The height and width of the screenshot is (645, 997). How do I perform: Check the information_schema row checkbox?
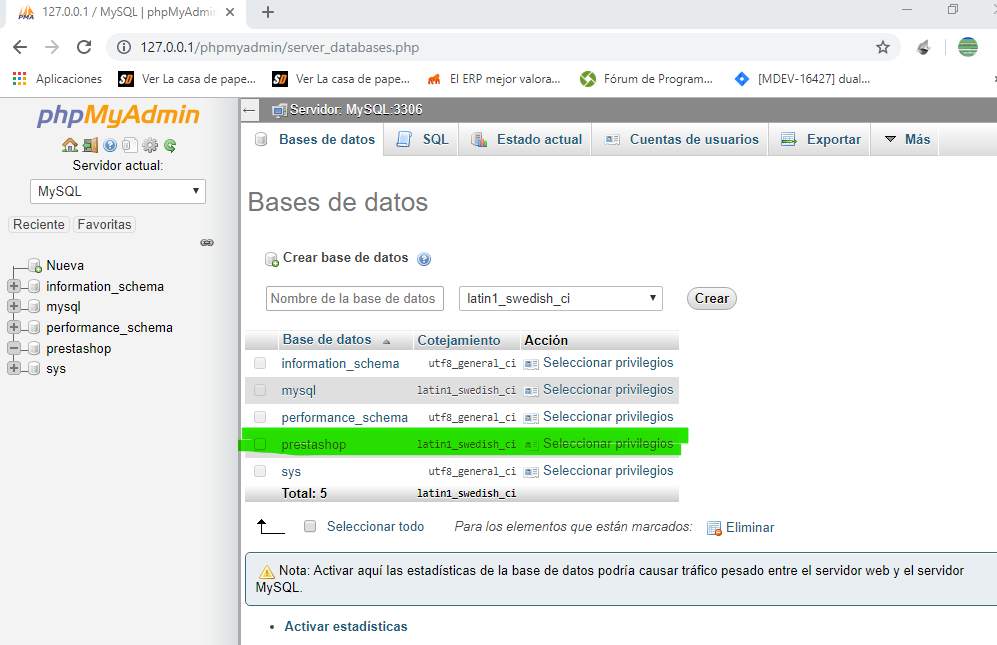pos(260,363)
